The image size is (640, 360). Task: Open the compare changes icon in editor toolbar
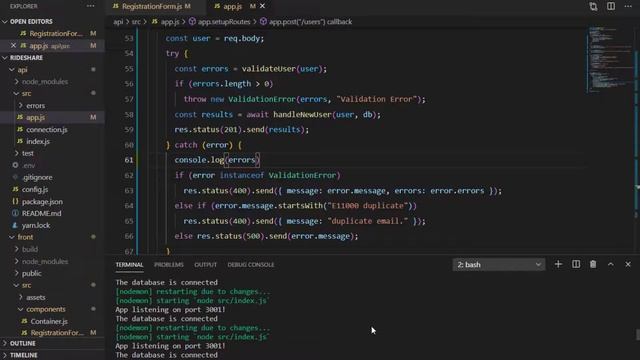pos(593,7)
